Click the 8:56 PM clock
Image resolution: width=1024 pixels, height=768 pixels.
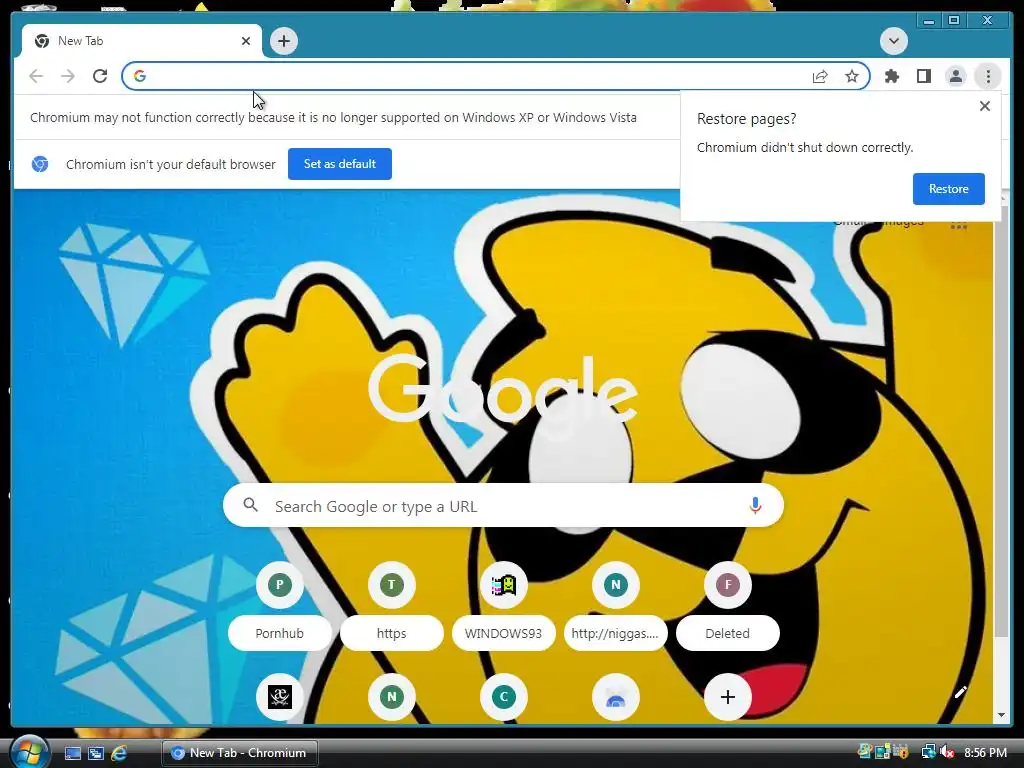tap(985, 753)
